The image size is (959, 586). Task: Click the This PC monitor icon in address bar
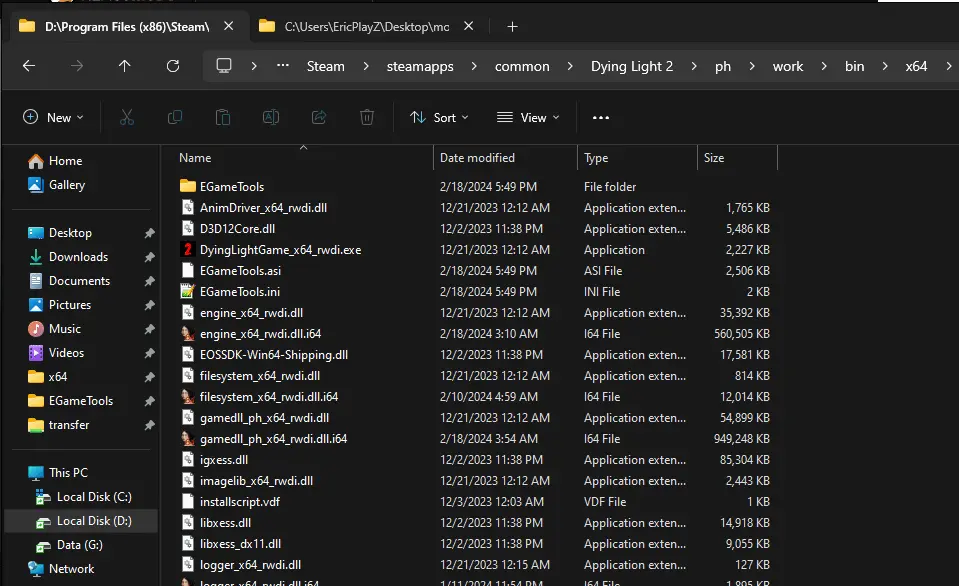point(224,66)
